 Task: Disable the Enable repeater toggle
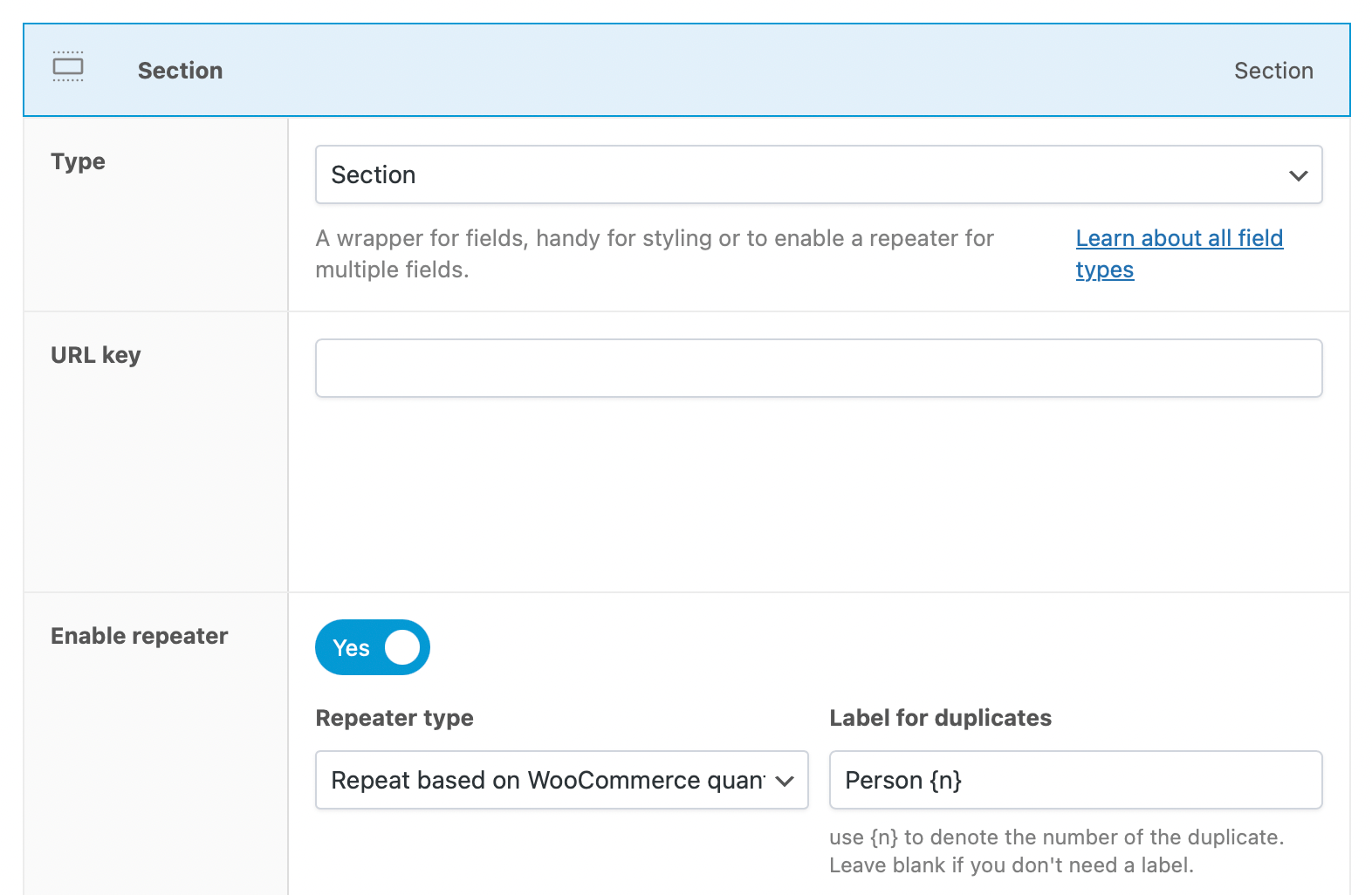pyautogui.click(x=373, y=647)
